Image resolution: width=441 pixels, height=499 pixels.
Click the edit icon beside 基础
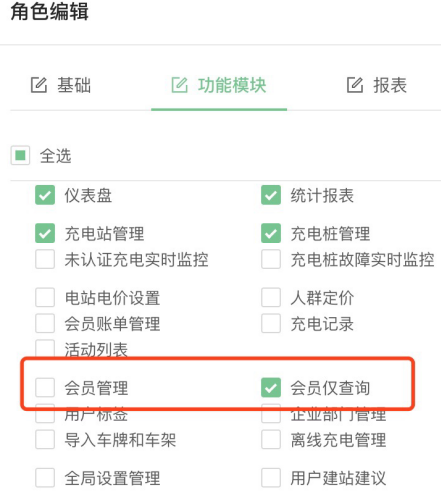tap(39, 85)
